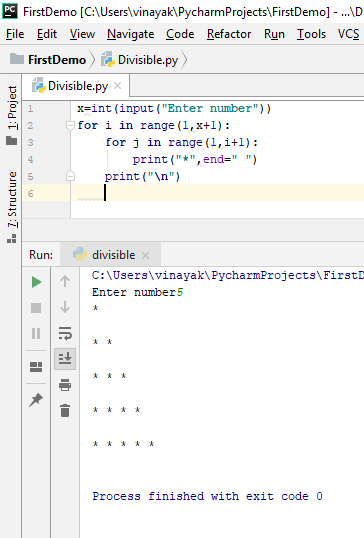Toggle Scroll to the end button
This screenshot has height=538, width=364.
pos(65,359)
